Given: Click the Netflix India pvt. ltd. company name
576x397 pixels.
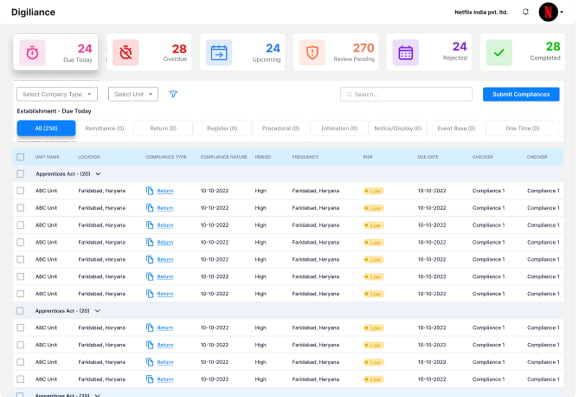Looking at the screenshot, I should pyautogui.click(x=481, y=12).
